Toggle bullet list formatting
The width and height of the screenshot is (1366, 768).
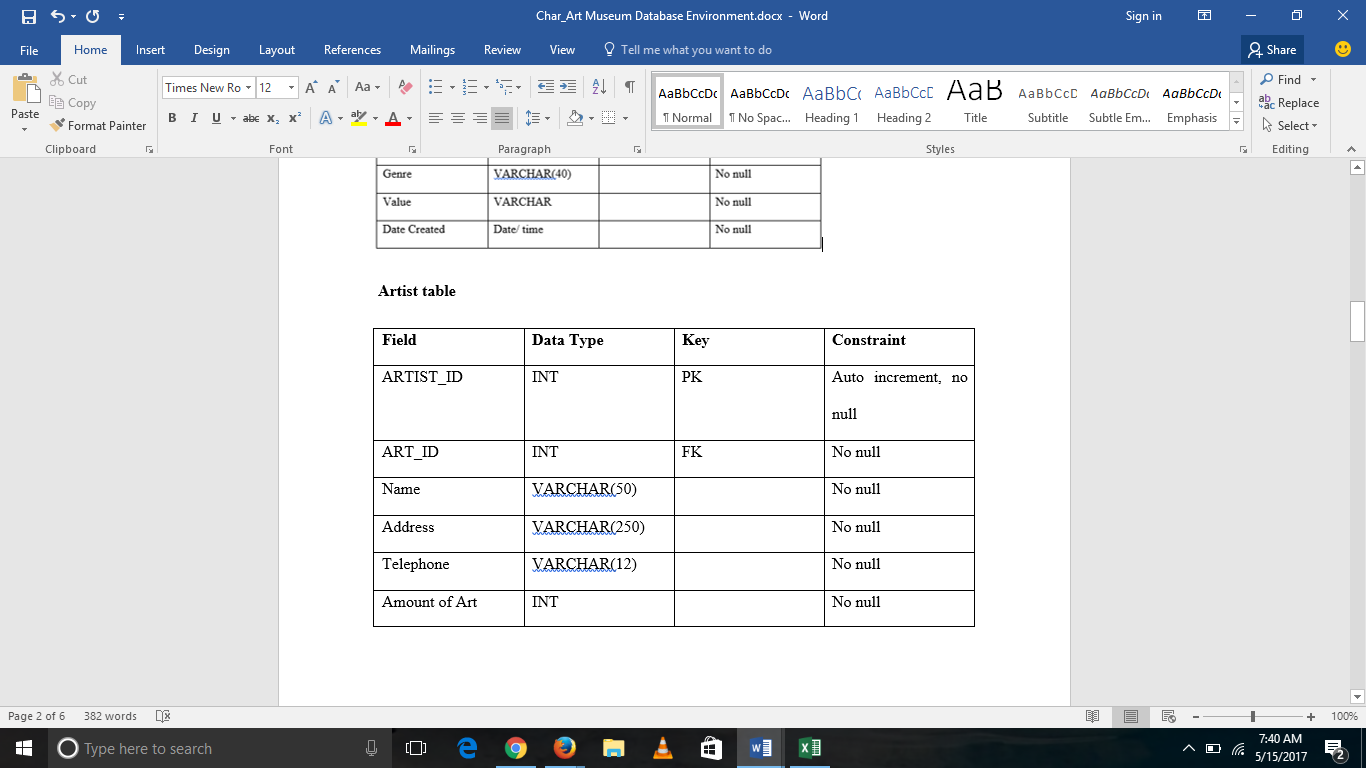click(x=434, y=87)
